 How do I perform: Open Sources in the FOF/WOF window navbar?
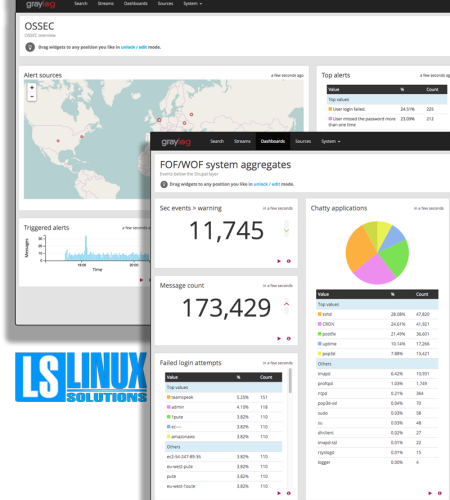[x=303, y=141]
